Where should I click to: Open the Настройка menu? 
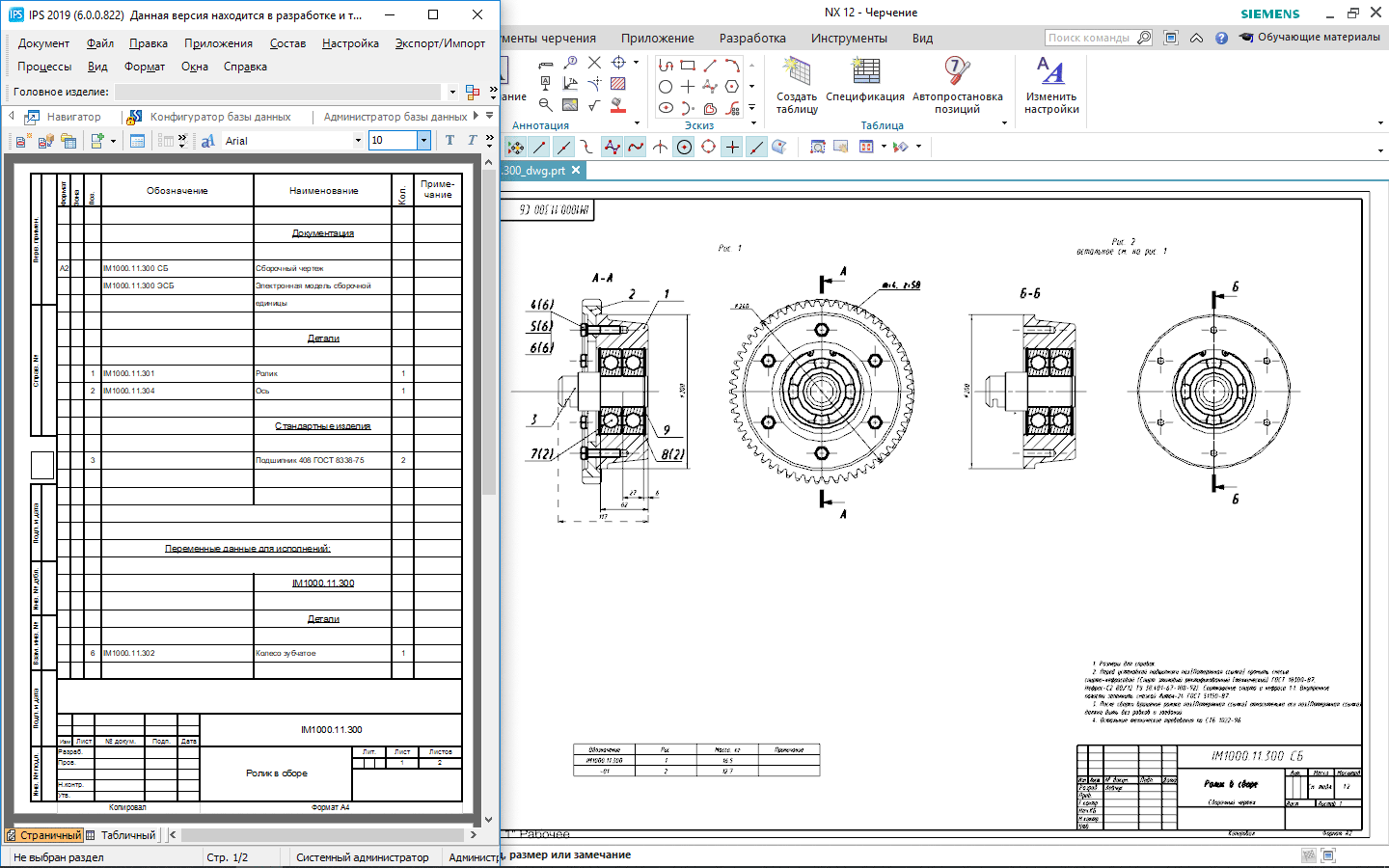click(350, 43)
